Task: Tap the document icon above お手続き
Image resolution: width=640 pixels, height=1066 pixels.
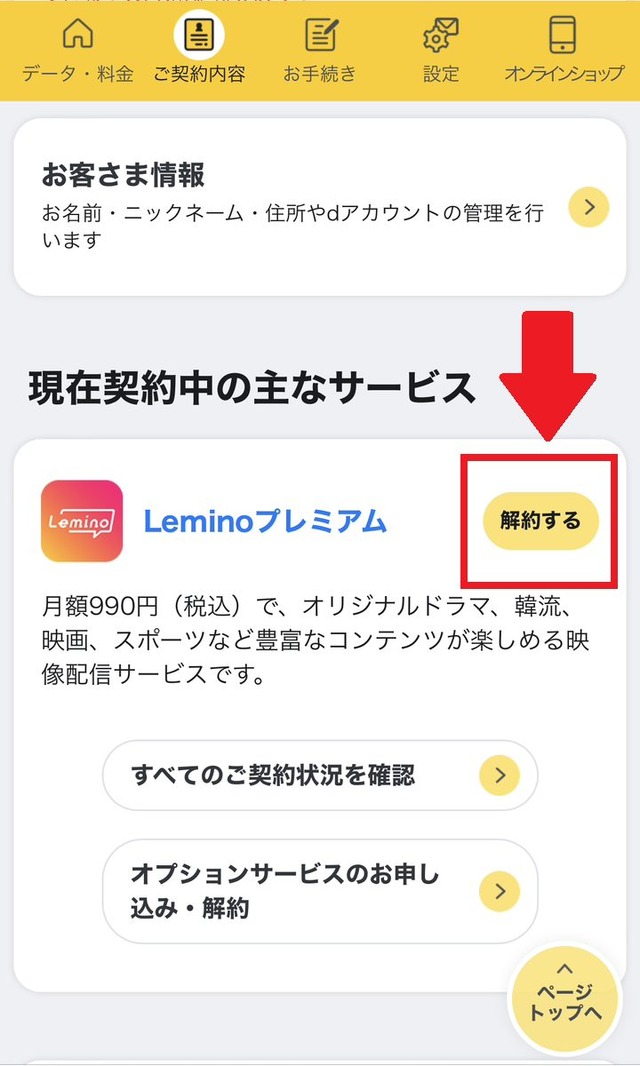Action: point(321,36)
